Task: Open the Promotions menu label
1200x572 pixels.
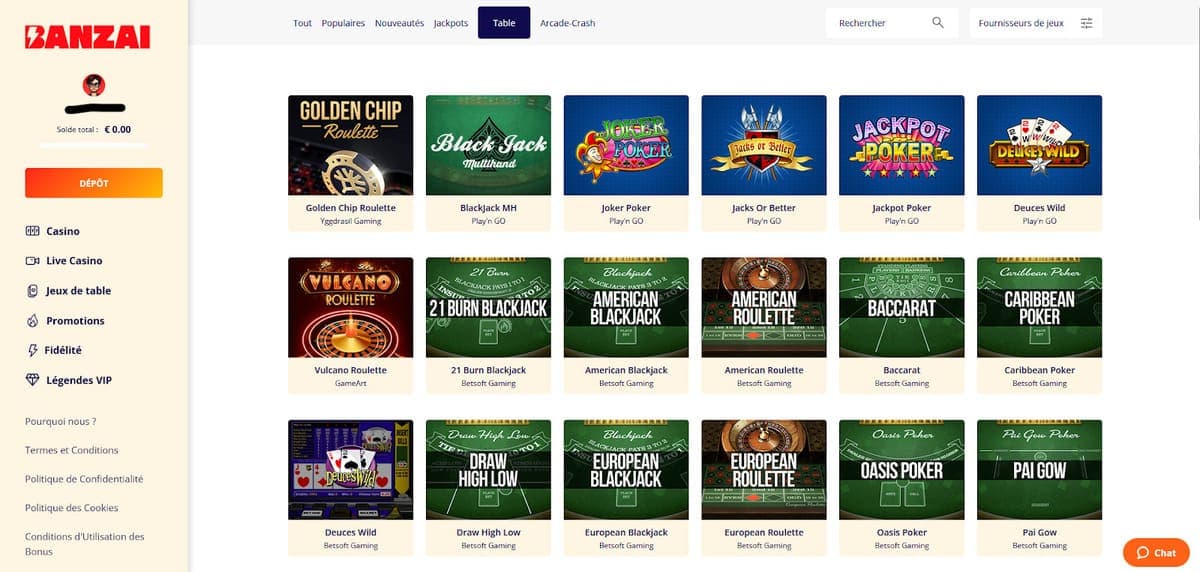Action: (75, 321)
